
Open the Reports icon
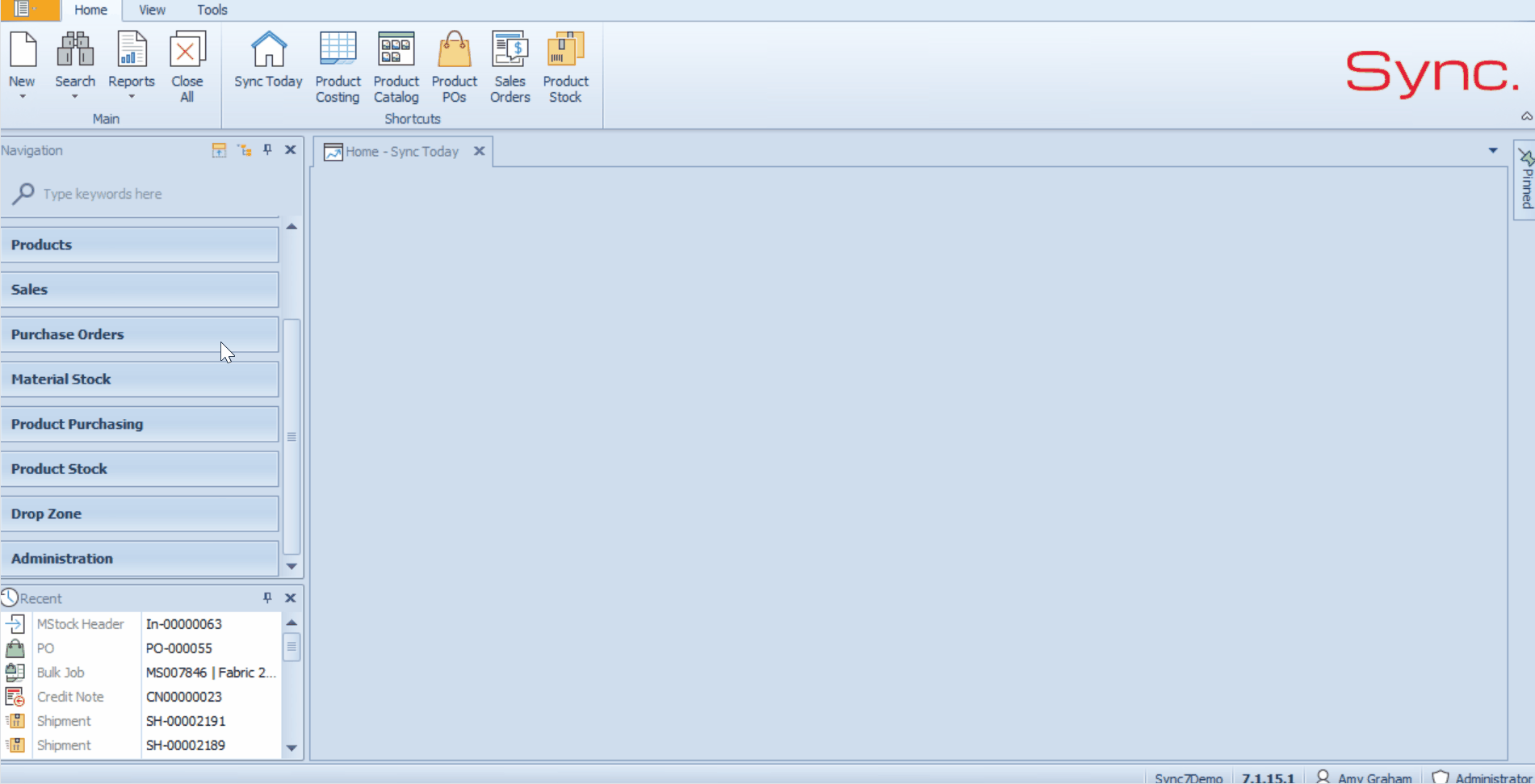coord(132,50)
